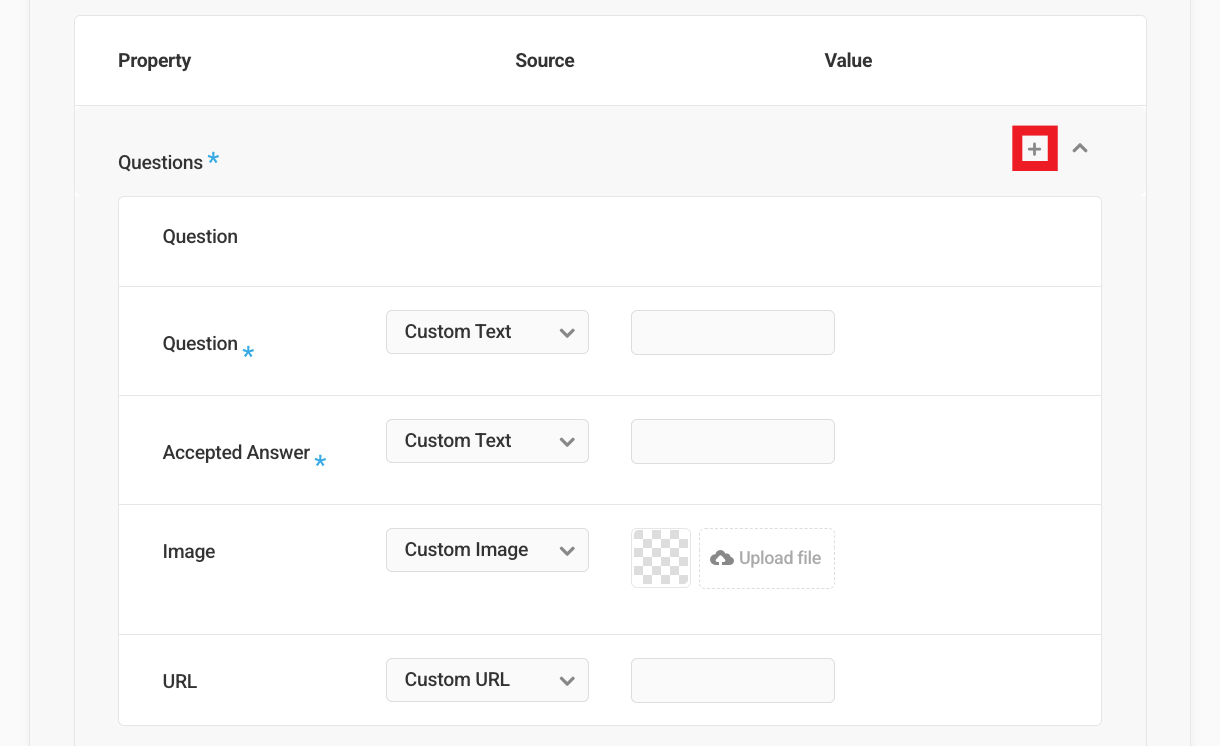Click the dropdown chevron on the Question source selector
1220x746 pixels.
567,332
